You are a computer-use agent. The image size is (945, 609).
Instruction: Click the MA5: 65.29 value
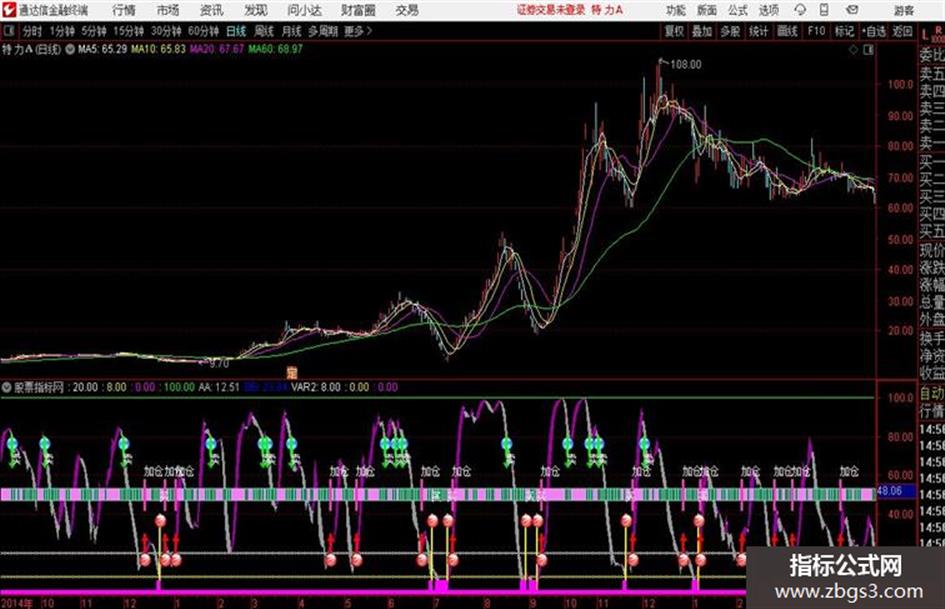click(102, 49)
